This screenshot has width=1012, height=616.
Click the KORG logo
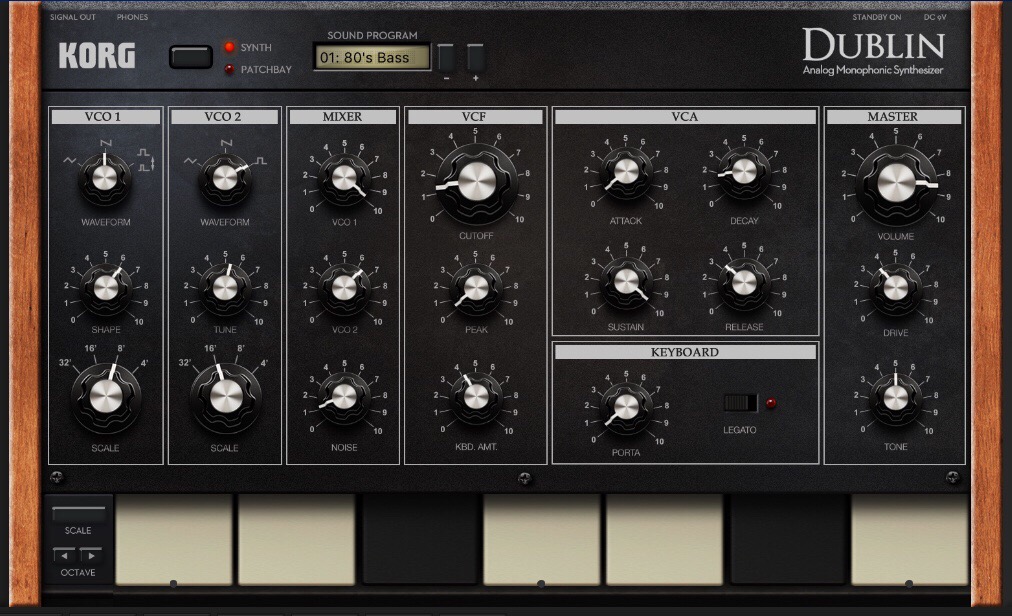97,57
